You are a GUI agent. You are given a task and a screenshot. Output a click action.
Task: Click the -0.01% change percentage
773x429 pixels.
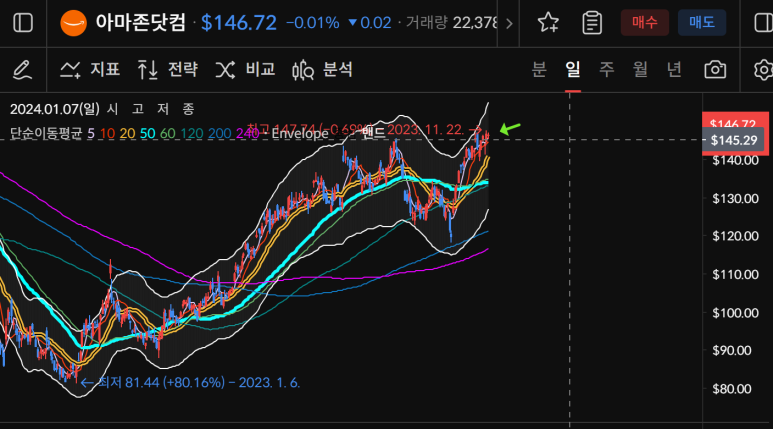[313, 23]
